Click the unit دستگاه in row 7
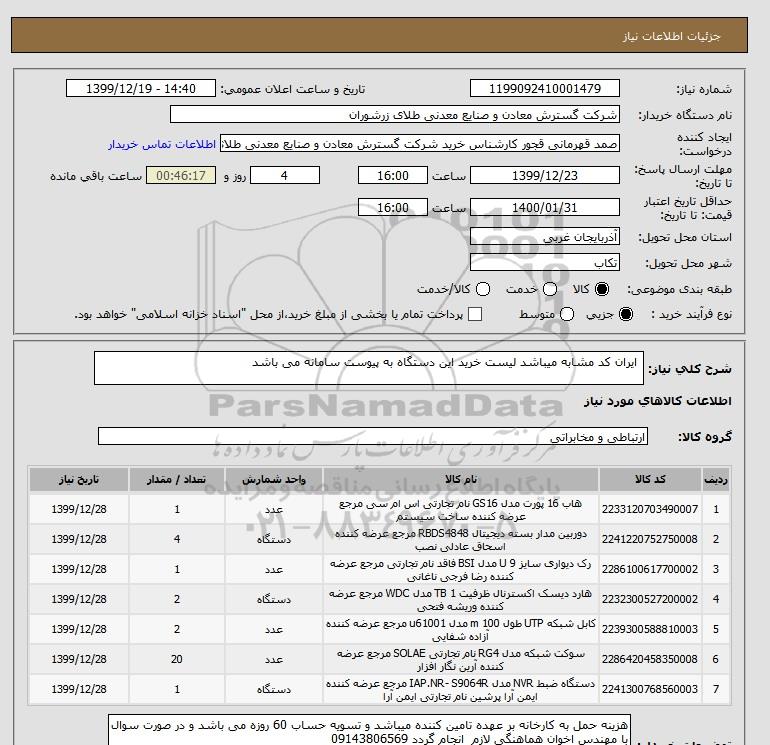The width and height of the screenshot is (770, 745). [x=274, y=689]
